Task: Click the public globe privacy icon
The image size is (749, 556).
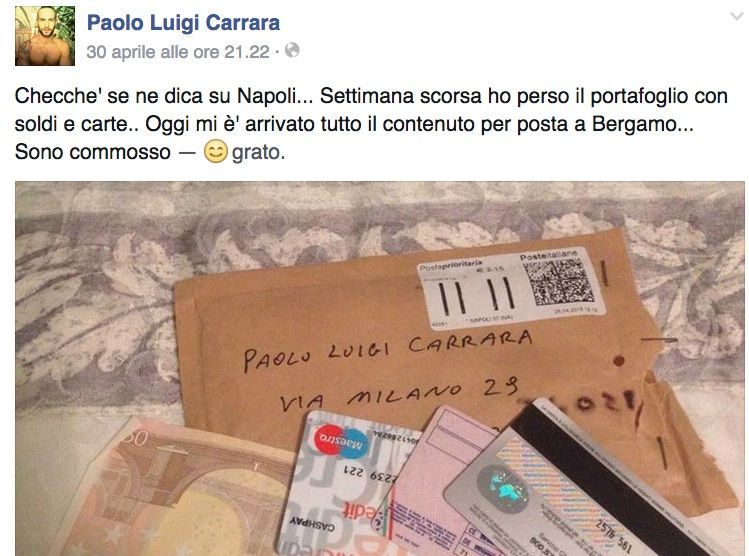Action: pyautogui.click(x=292, y=50)
